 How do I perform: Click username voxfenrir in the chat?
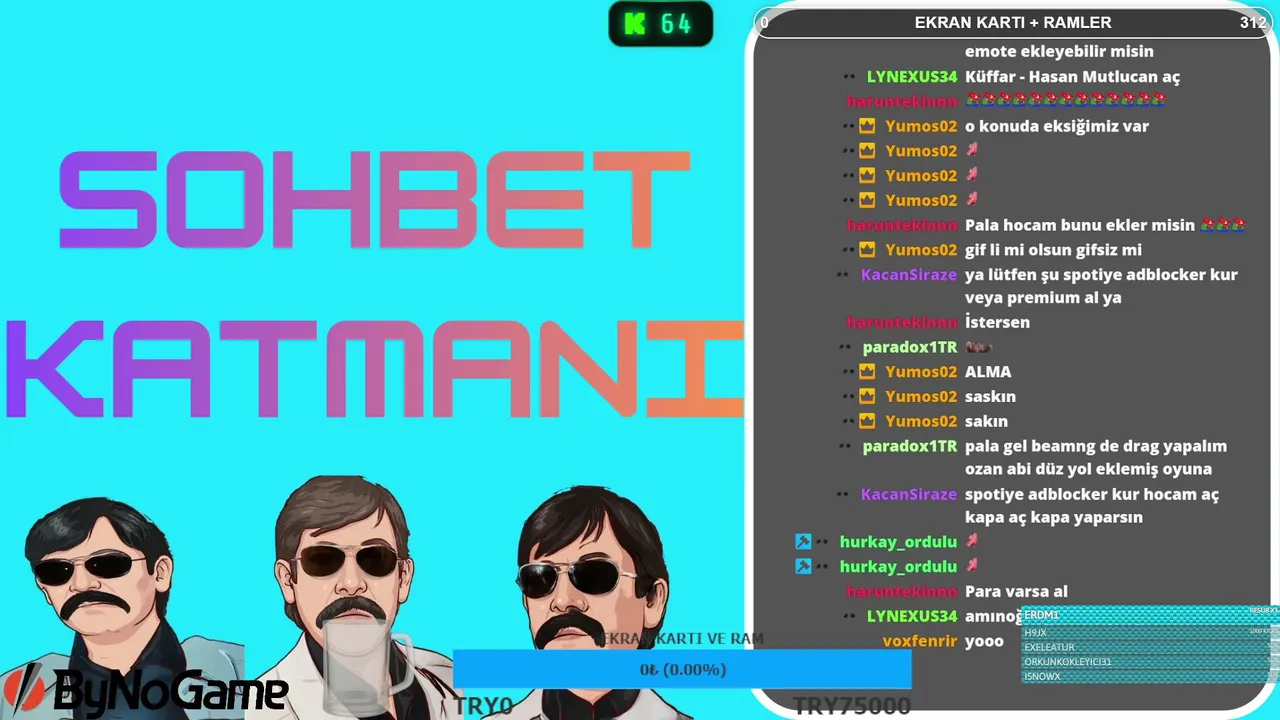[x=920, y=641]
